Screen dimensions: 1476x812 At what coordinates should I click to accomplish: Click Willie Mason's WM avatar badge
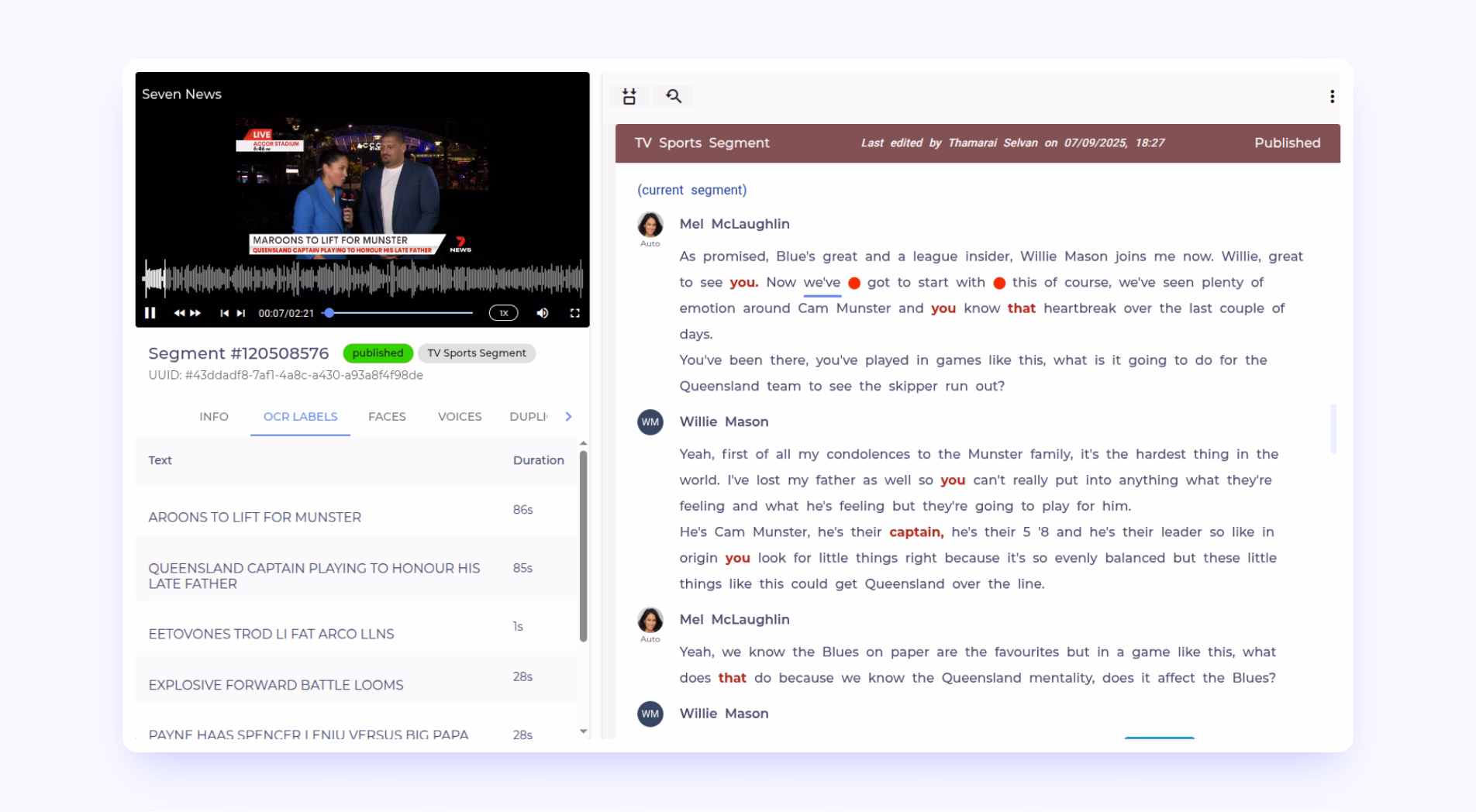[x=650, y=422]
